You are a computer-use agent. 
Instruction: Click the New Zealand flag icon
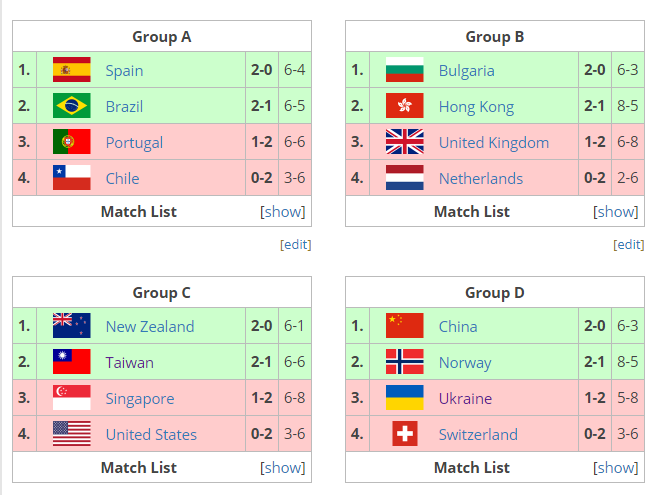pyautogui.click(x=71, y=325)
